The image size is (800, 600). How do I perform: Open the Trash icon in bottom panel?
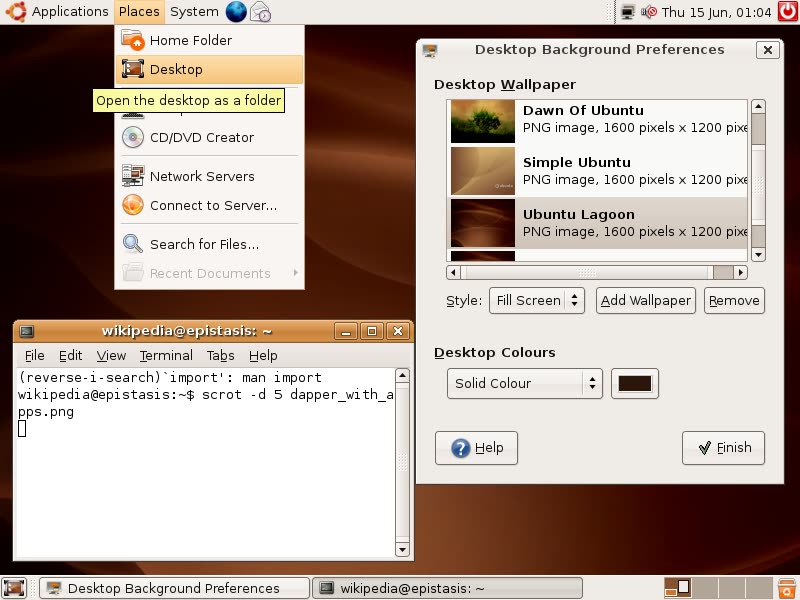click(787, 588)
